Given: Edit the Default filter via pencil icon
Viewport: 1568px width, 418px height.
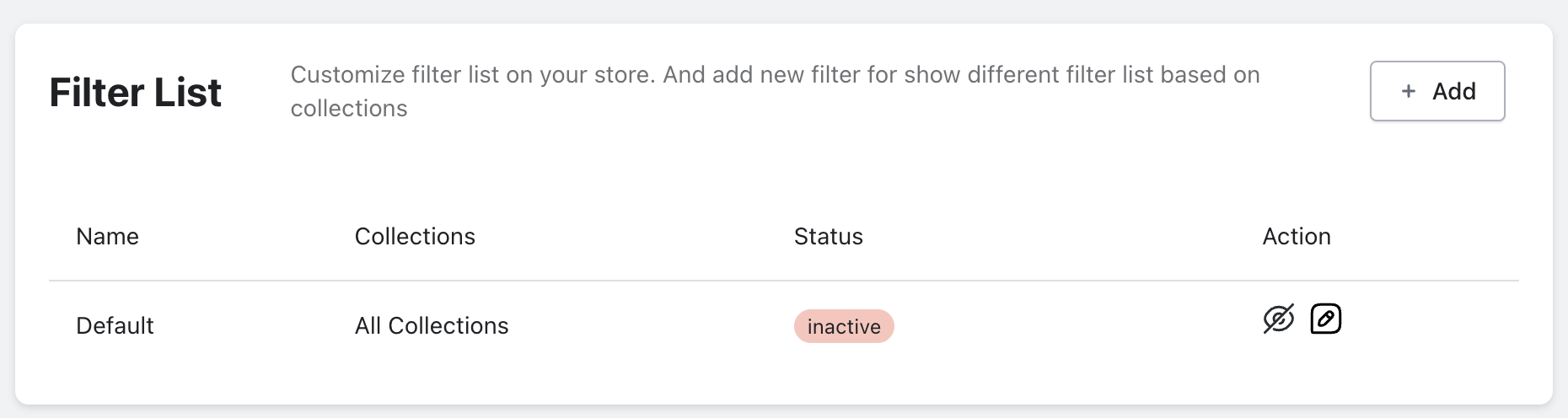Looking at the screenshot, I should point(1325,319).
